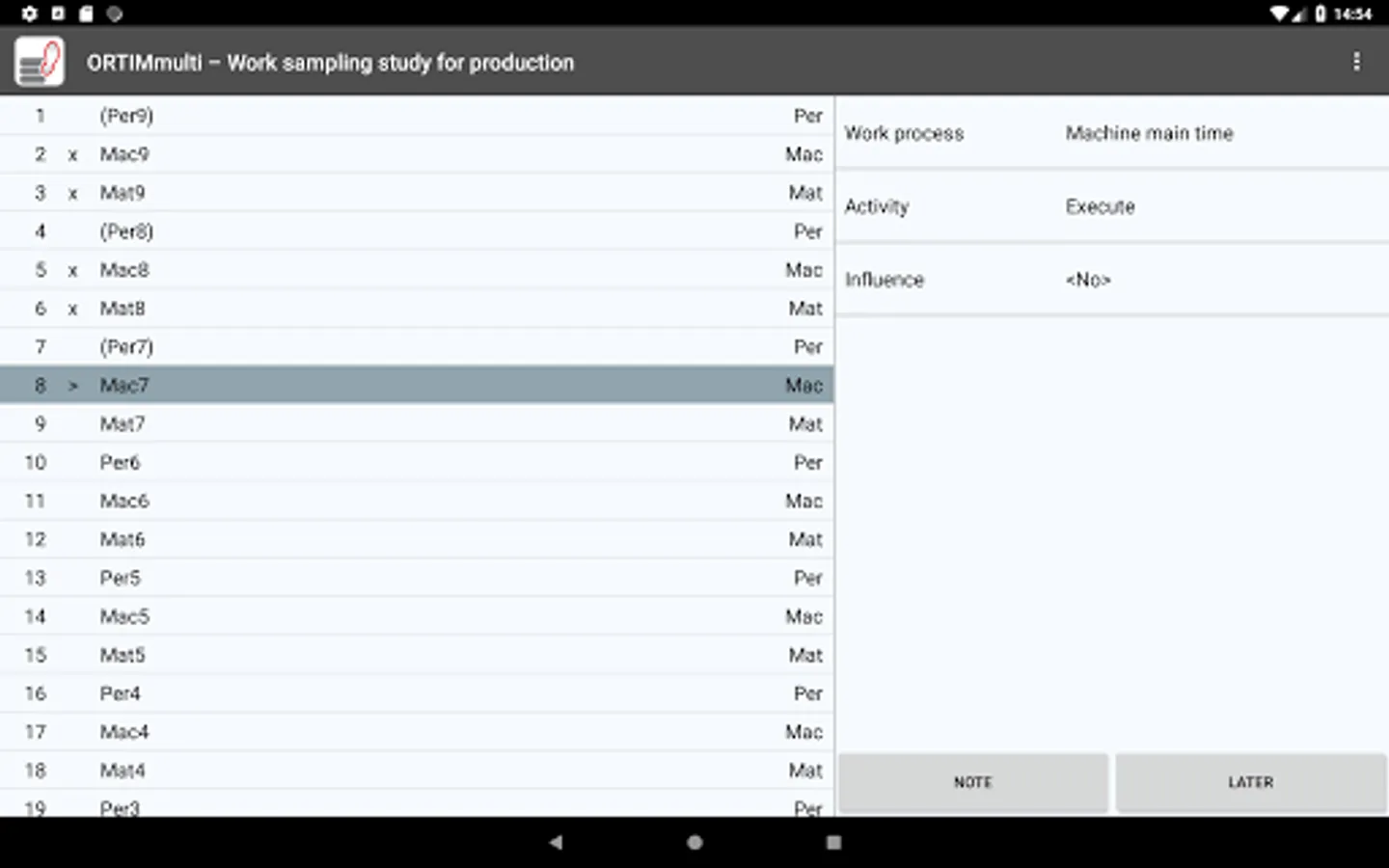Select the Mat7 observation row
The height and width of the screenshot is (868, 1389).
tap(415, 423)
